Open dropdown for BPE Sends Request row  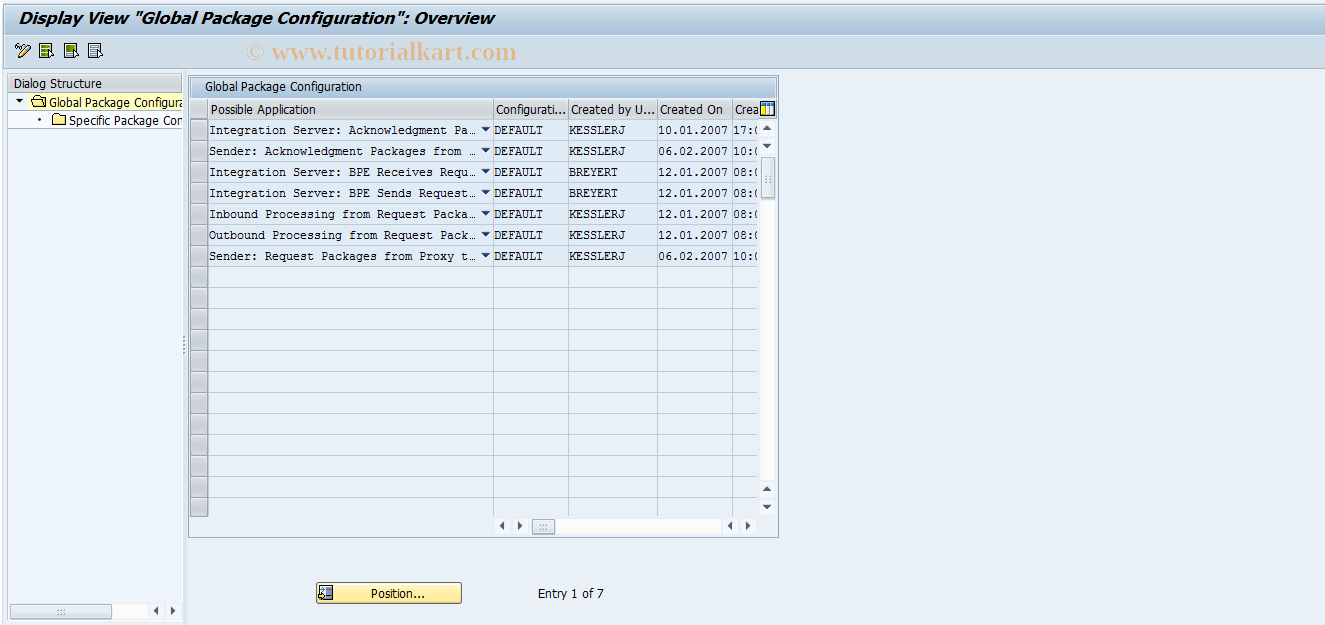[x=486, y=193]
